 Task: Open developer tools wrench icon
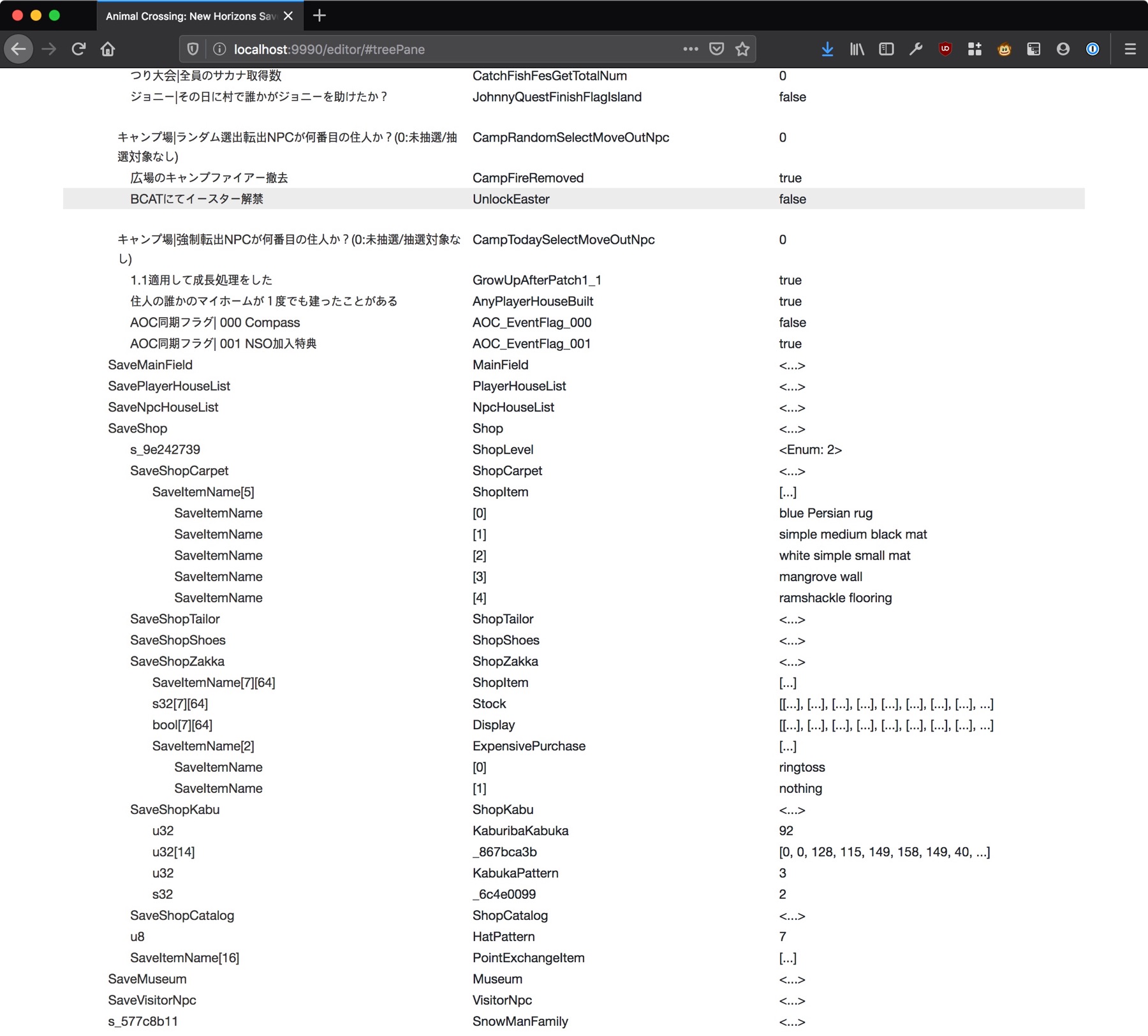tap(916, 49)
